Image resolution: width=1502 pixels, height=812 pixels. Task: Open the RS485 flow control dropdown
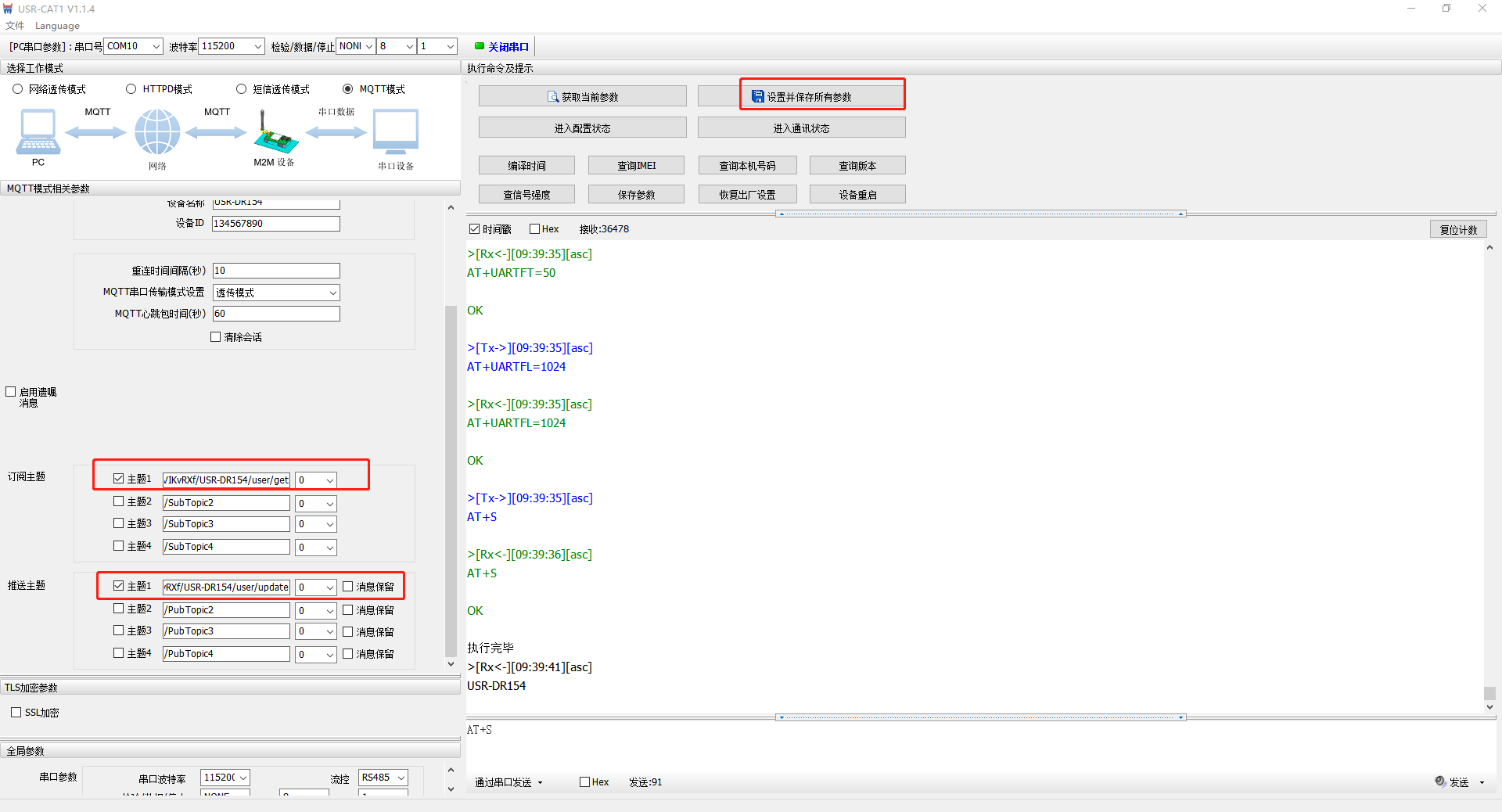401,778
